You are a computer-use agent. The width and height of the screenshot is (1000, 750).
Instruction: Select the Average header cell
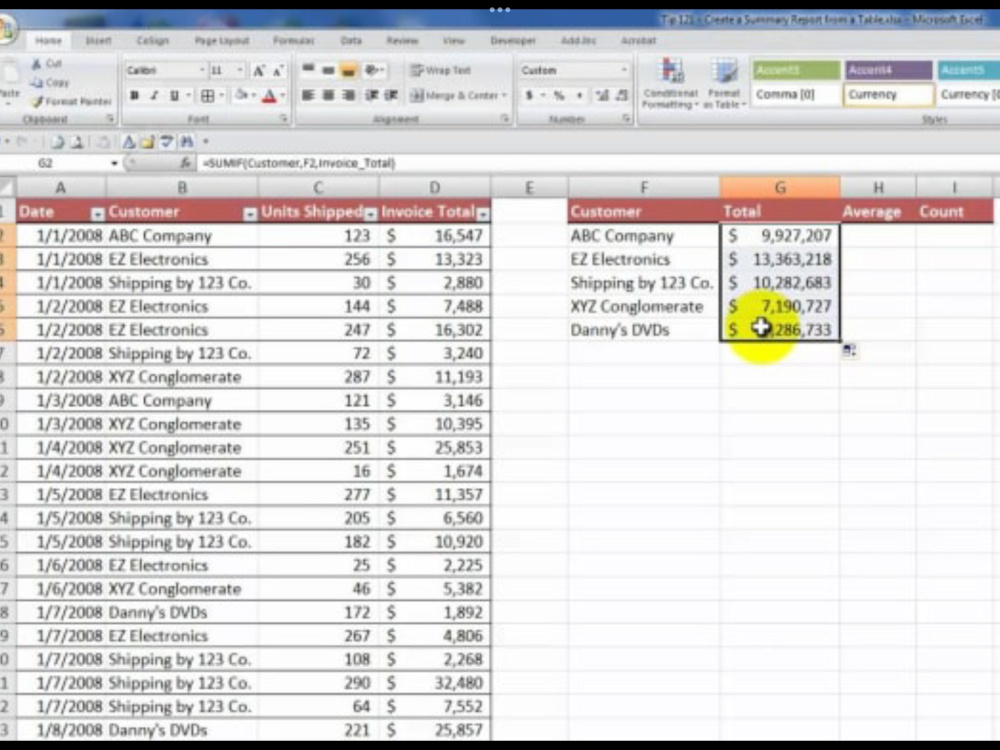[x=878, y=212]
